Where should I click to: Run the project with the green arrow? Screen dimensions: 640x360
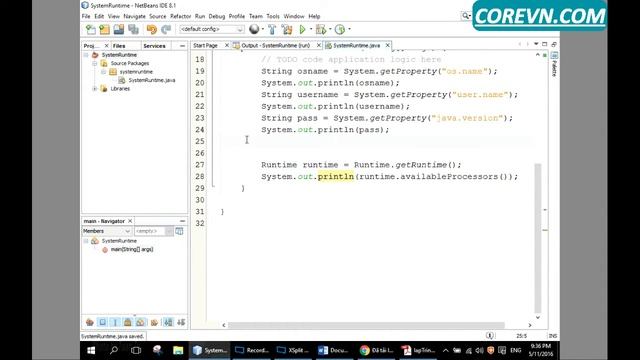click(x=302, y=29)
